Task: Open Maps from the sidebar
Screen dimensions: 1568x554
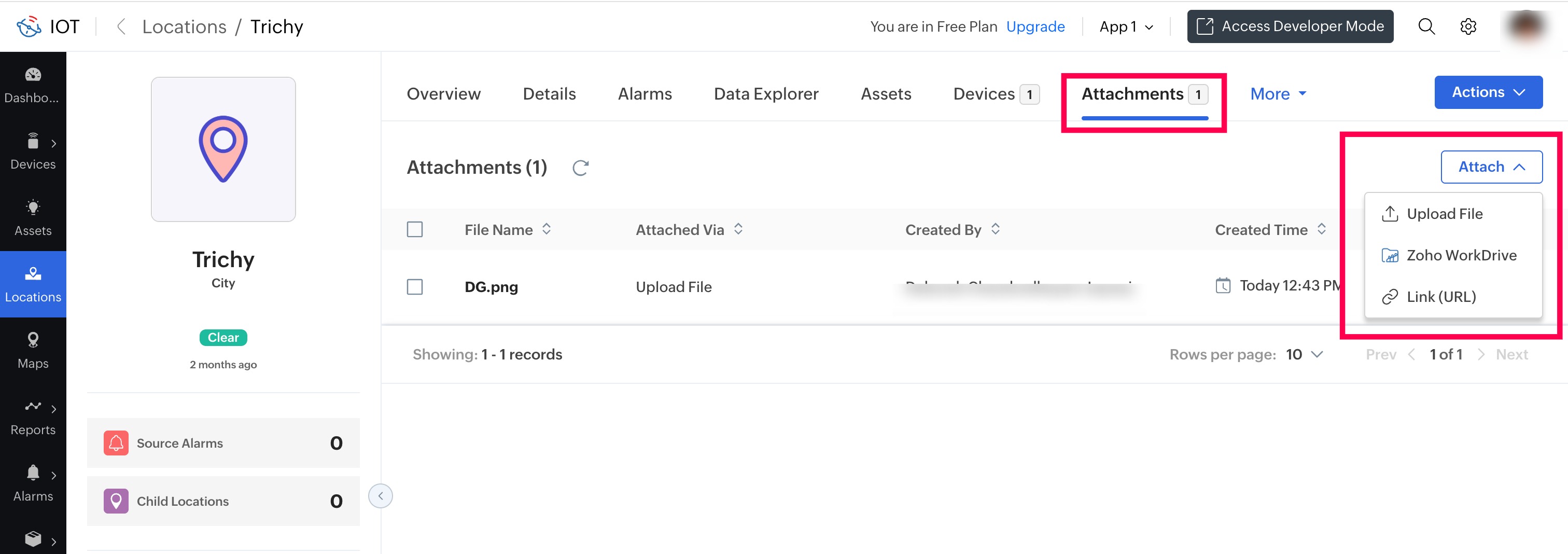Action: (x=33, y=350)
